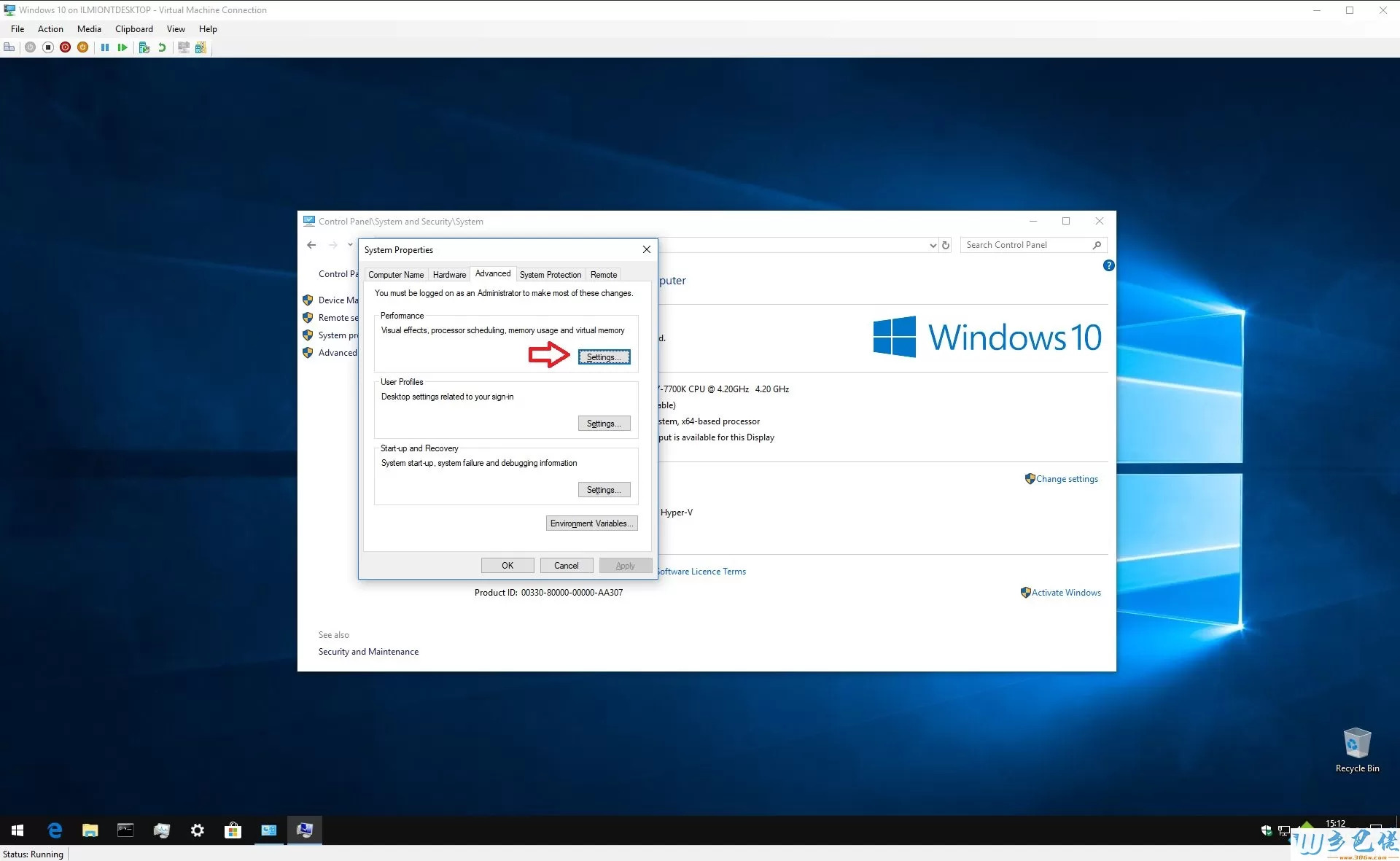Click the magnifier in Search Control Panel
The width and height of the screenshot is (1400, 861).
[1097, 245]
